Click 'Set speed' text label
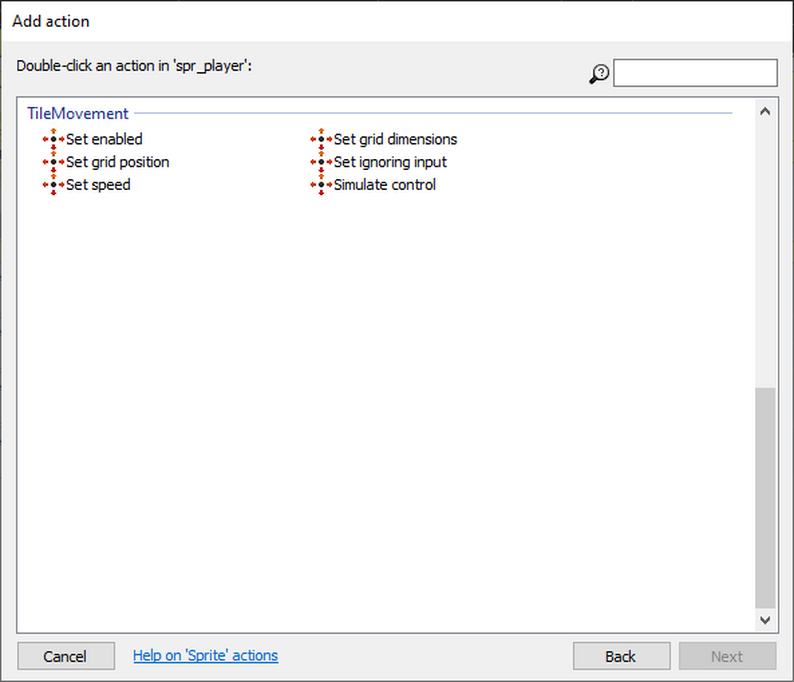The height and width of the screenshot is (682, 794). [x=98, y=185]
